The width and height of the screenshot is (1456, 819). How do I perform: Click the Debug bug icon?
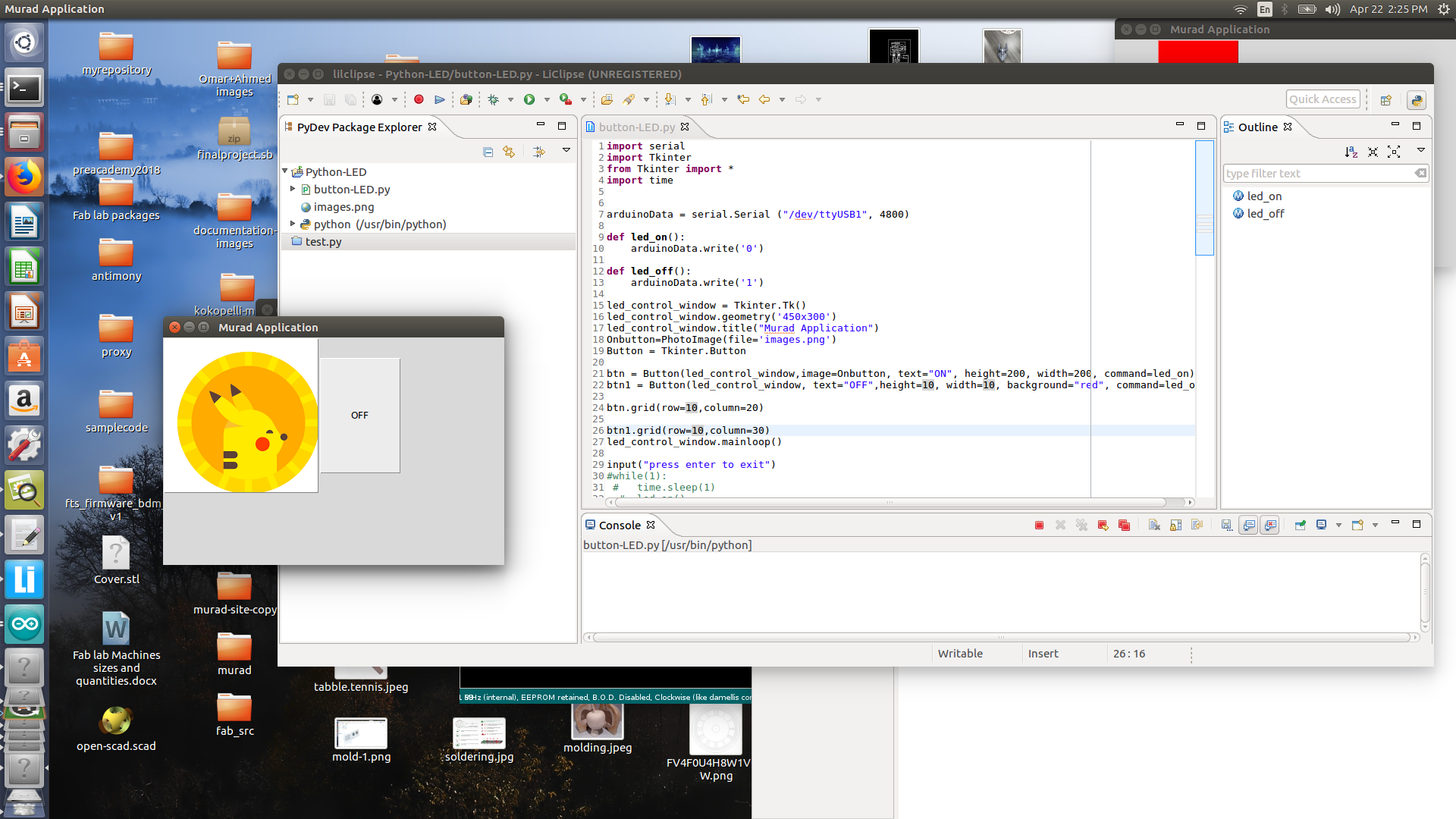494,99
